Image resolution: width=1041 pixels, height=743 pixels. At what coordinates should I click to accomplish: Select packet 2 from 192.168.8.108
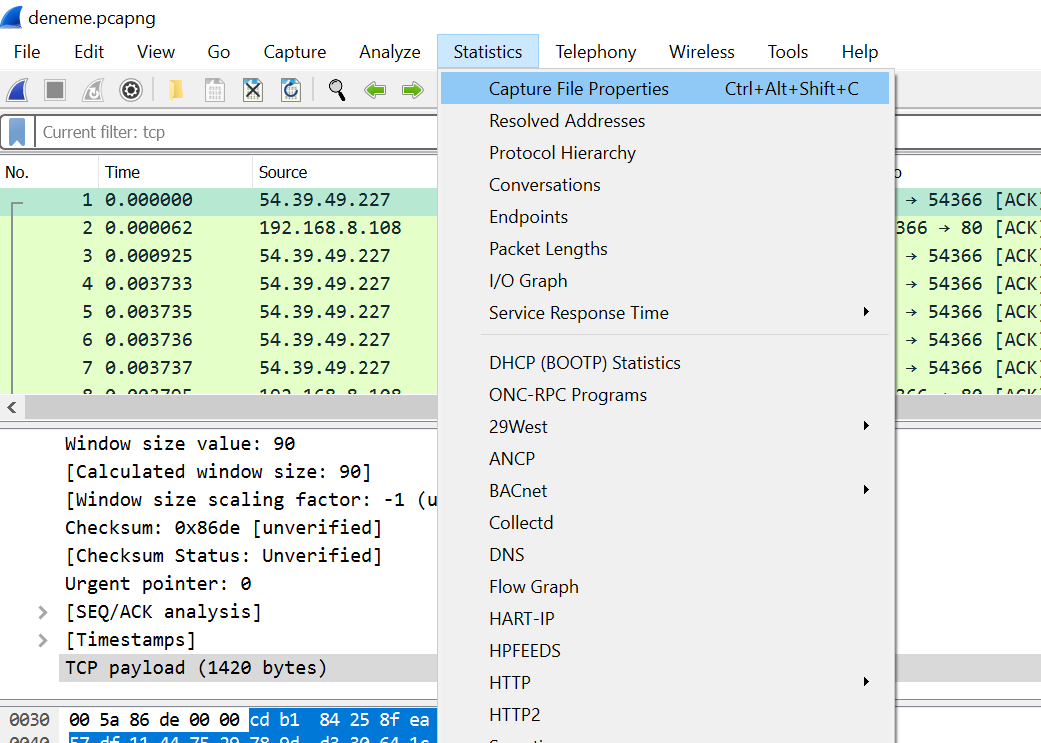(218, 228)
